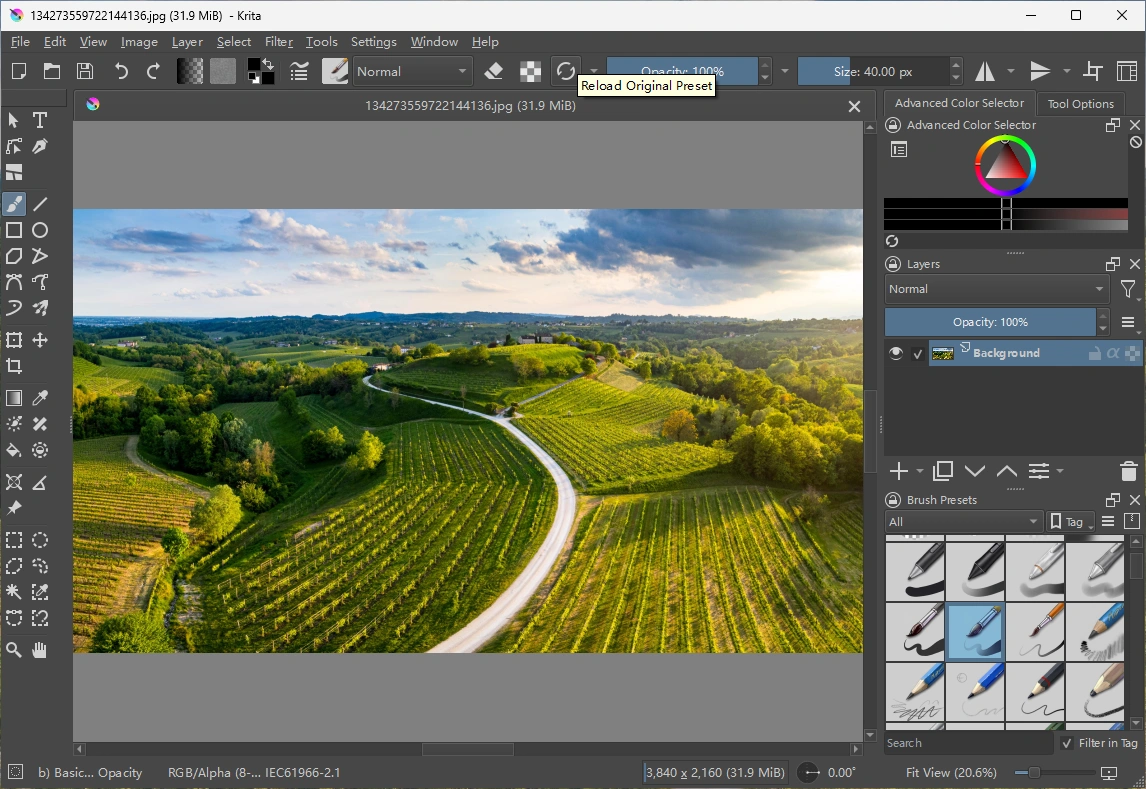Select the Crop tool
1146x789 pixels.
pos(14,366)
